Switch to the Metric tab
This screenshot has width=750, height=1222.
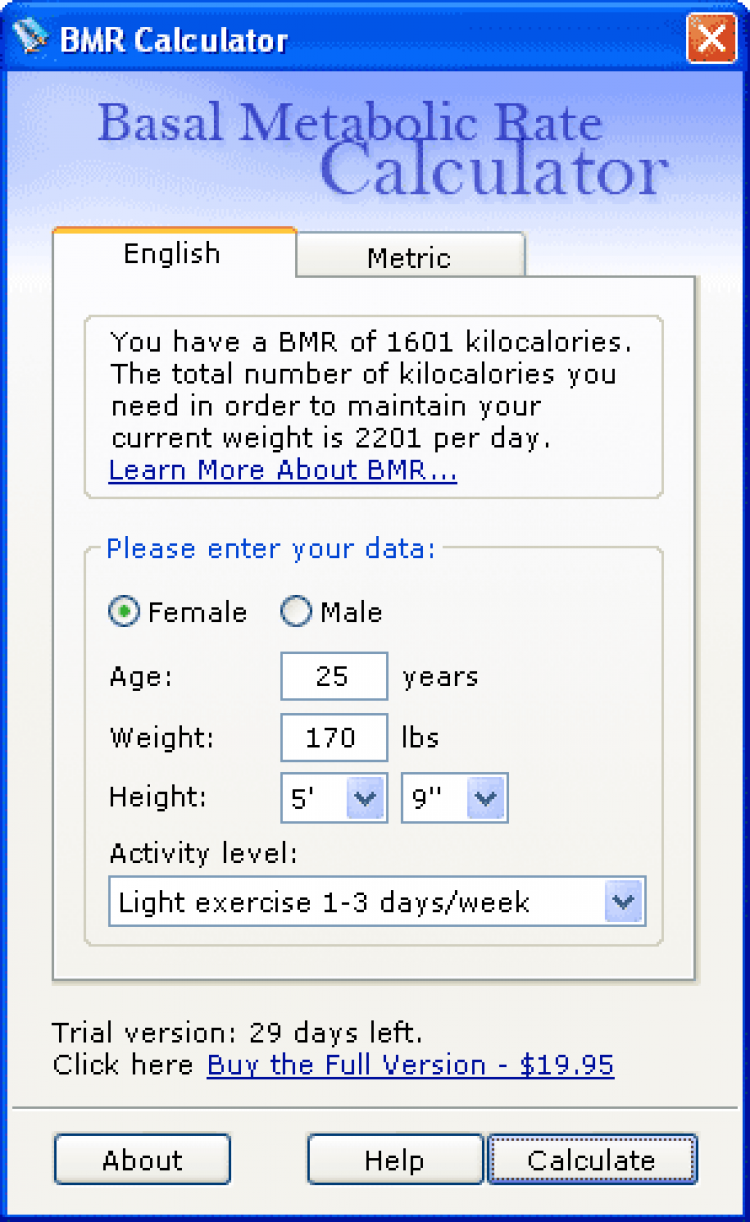(409, 257)
